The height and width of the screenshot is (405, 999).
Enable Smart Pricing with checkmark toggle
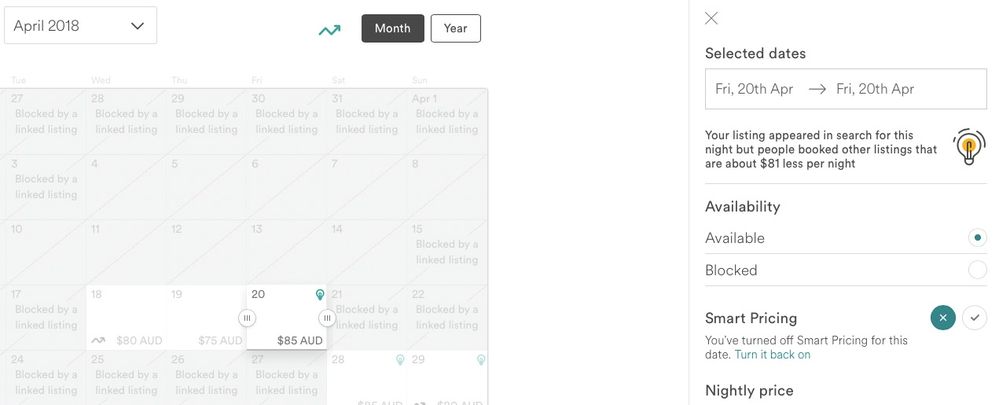pos(975,318)
